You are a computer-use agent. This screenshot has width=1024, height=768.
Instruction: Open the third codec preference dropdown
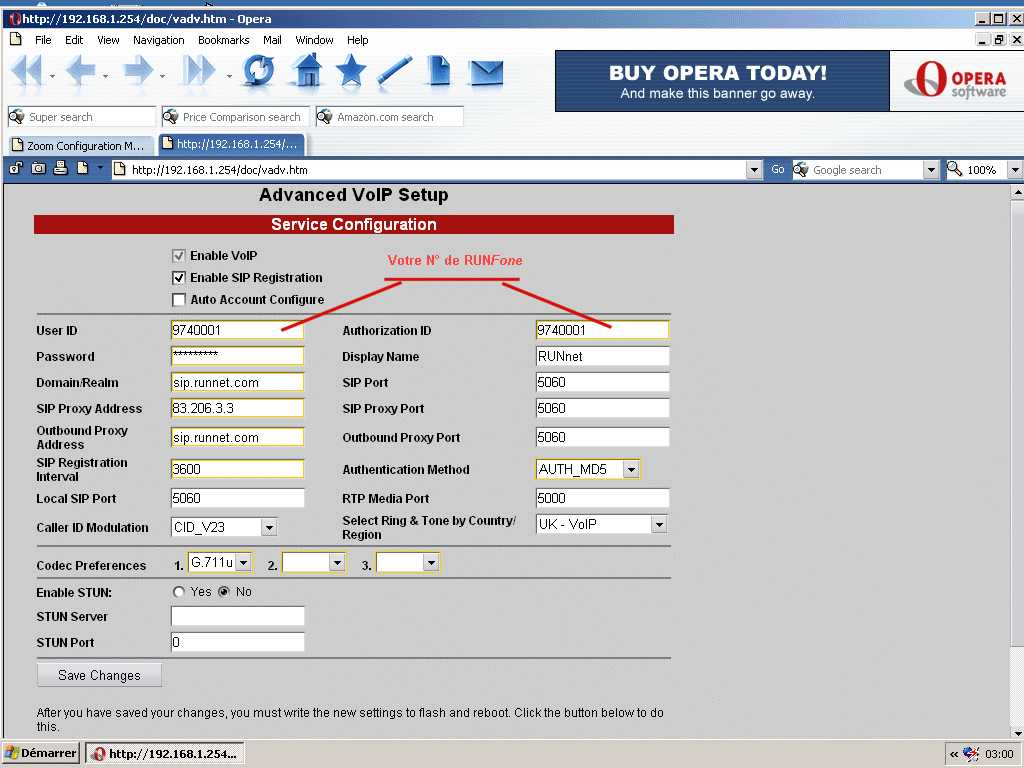tap(431, 562)
